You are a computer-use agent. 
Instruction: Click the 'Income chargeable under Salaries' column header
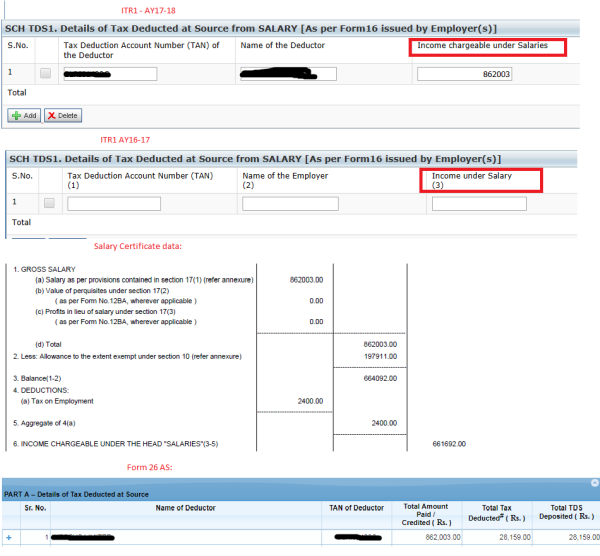pyautogui.click(x=487, y=46)
